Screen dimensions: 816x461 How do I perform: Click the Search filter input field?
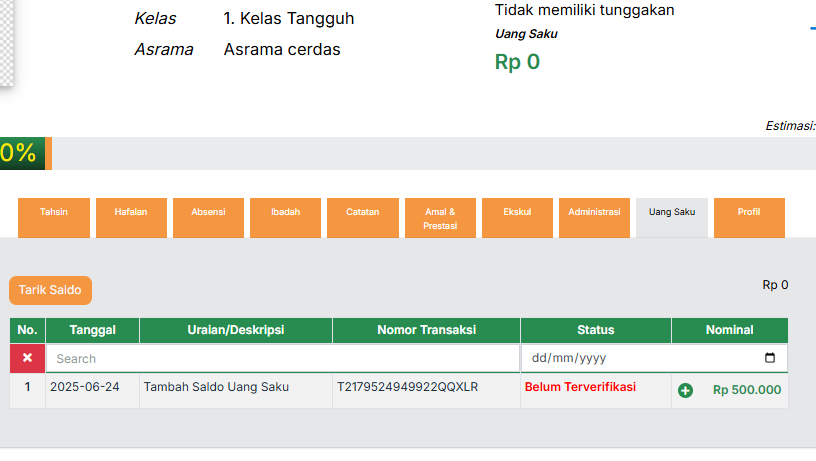(282, 358)
